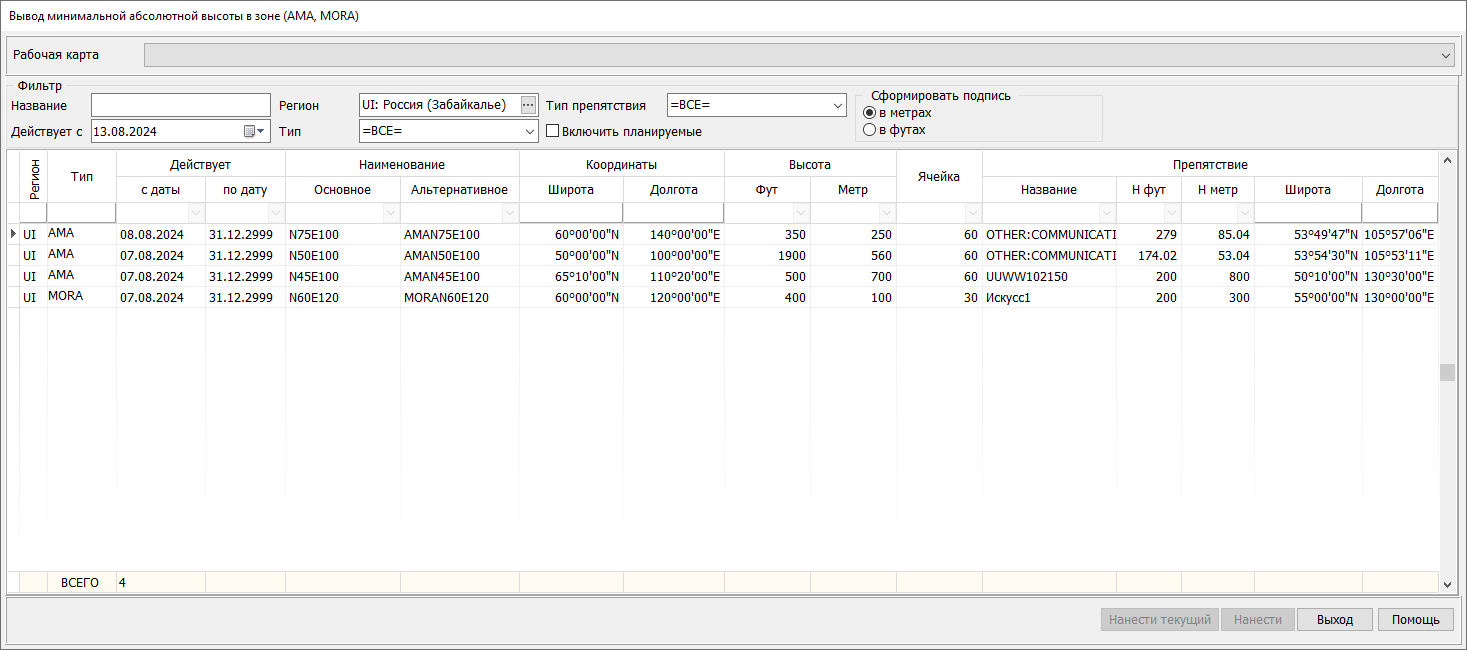Select the в футах radio button

click(869, 130)
